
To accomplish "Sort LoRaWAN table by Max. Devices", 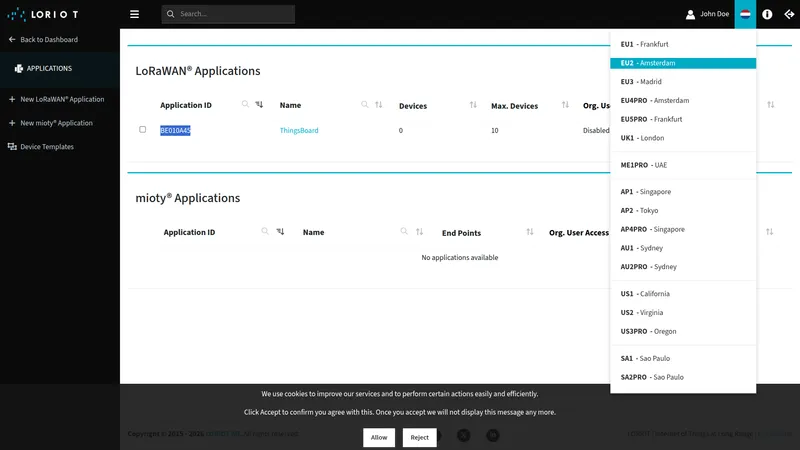I will (x=565, y=105).
